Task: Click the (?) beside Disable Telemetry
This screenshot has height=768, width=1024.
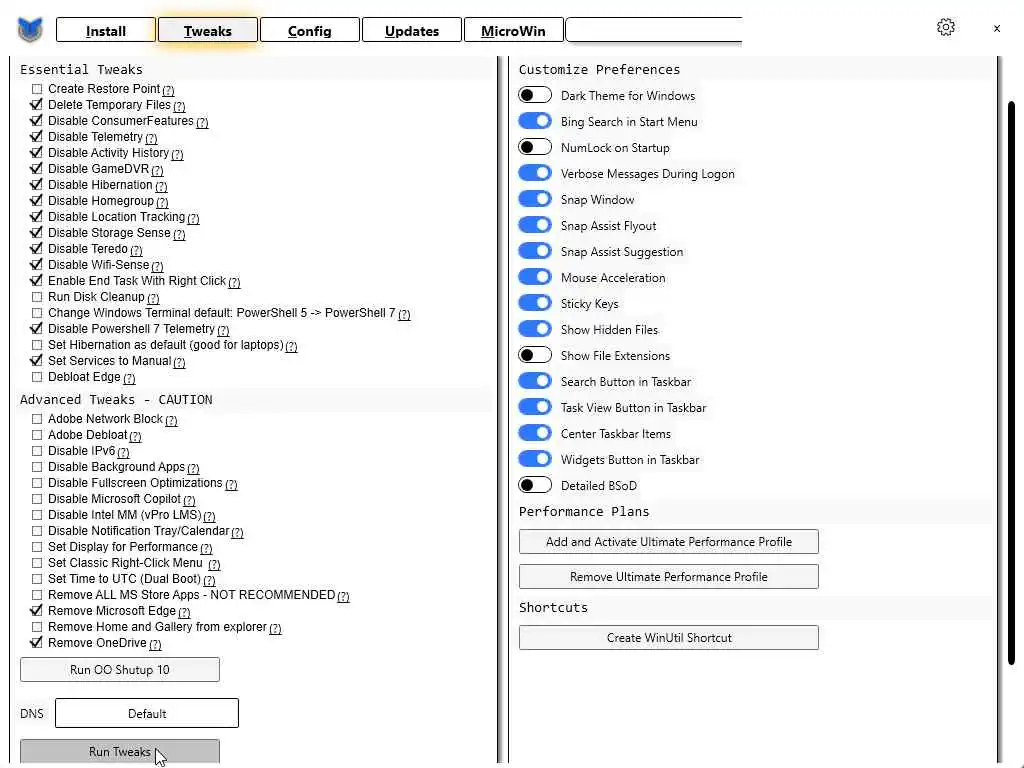Action: click(x=152, y=138)
